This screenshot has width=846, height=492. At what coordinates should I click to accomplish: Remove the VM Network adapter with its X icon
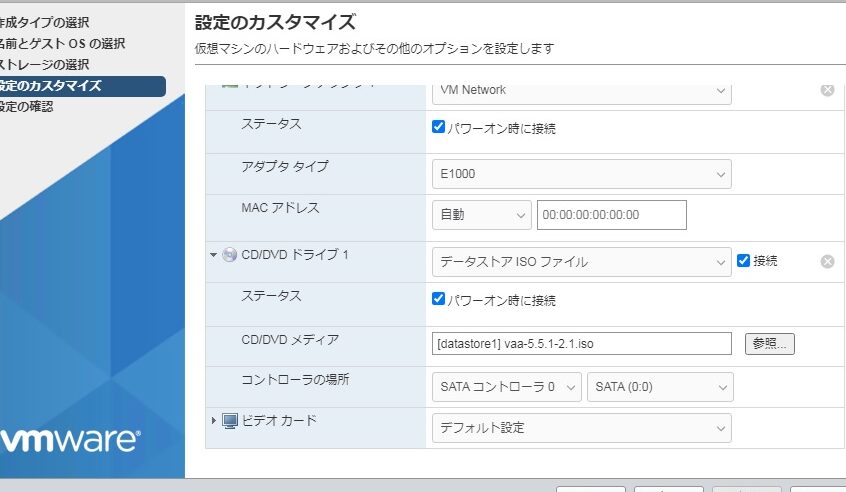(x=827, y=90)
